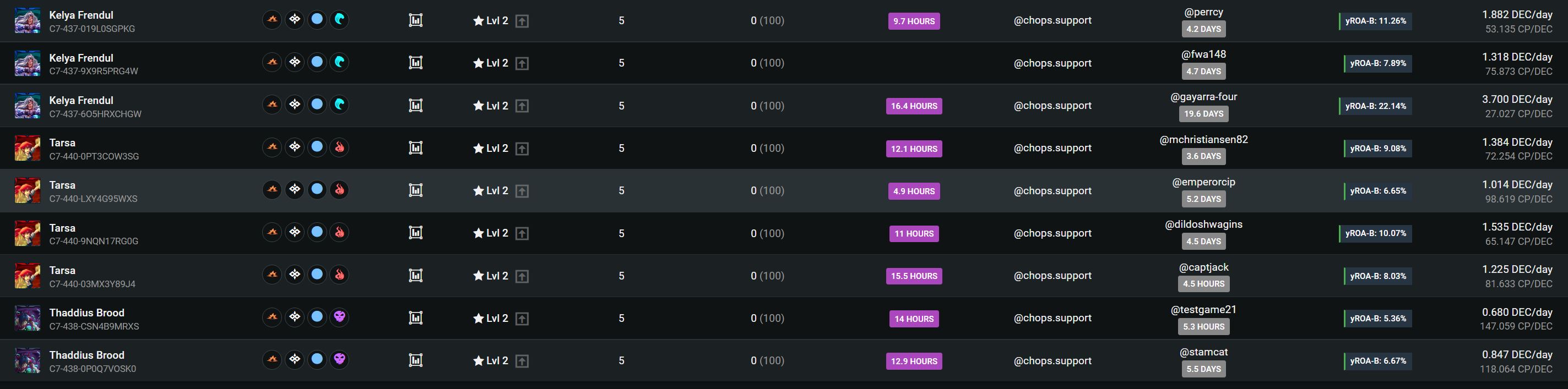The image size is (1568, 389).
Task: Click the chart stats icon in @perrcy's row
Action: point(416,20)
